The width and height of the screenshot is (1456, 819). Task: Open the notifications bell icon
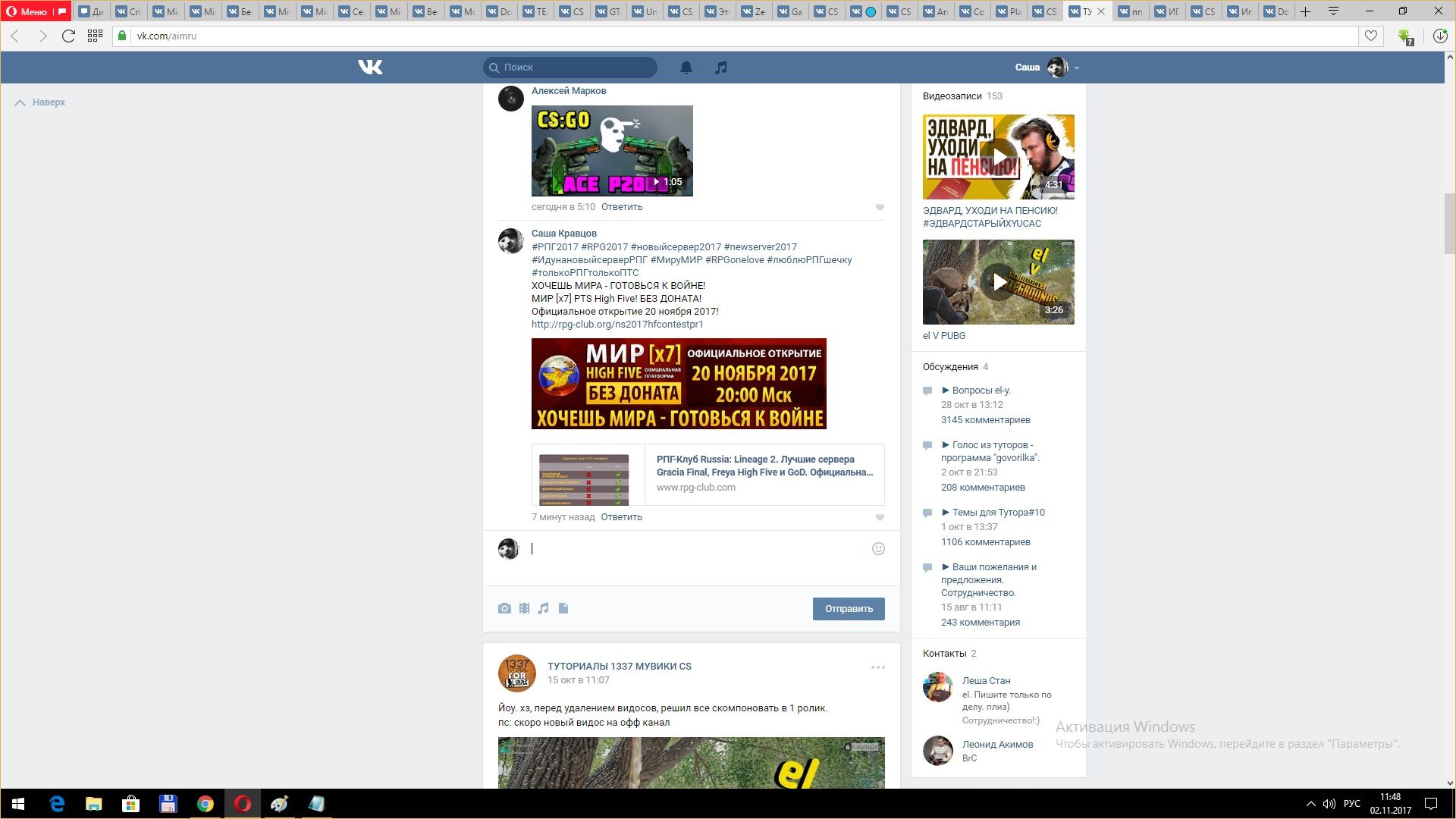[x=686, y=67]
